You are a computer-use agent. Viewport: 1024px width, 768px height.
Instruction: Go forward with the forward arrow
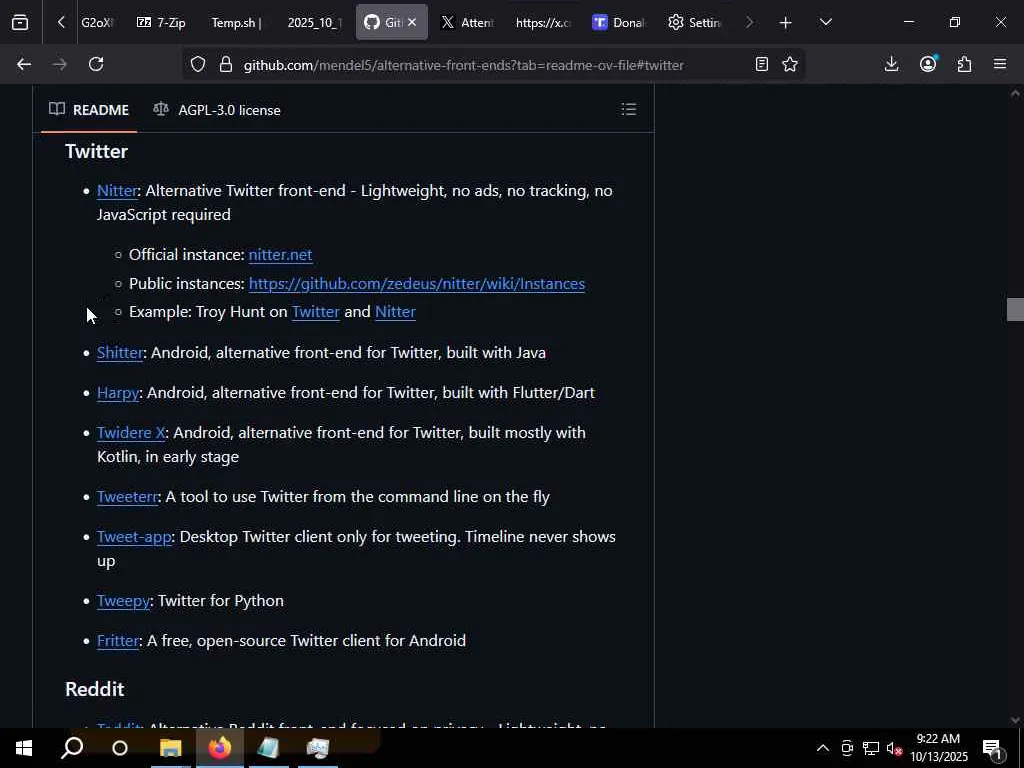coord(59,64)
